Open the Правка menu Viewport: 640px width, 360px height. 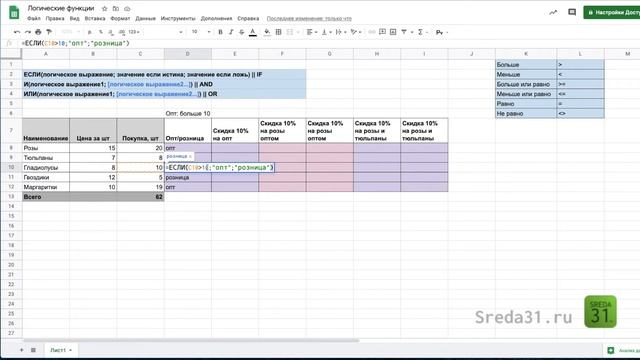point(55,18)
